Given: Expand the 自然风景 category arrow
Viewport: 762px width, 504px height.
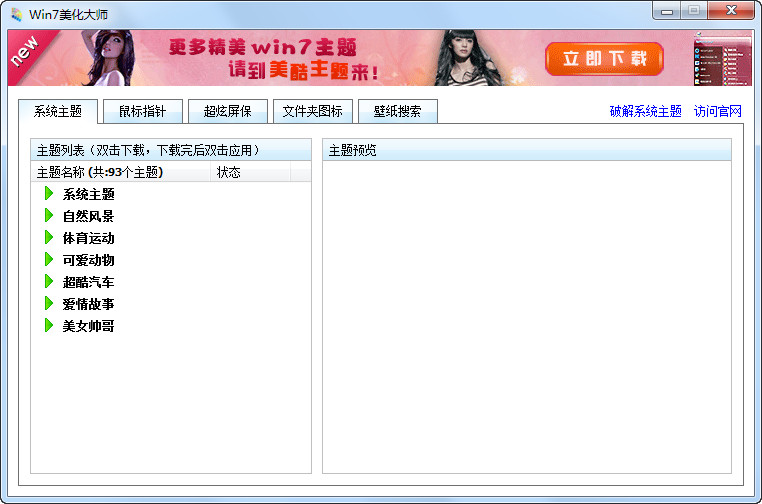Looking at the screenshot, I should tap(49, 215).
